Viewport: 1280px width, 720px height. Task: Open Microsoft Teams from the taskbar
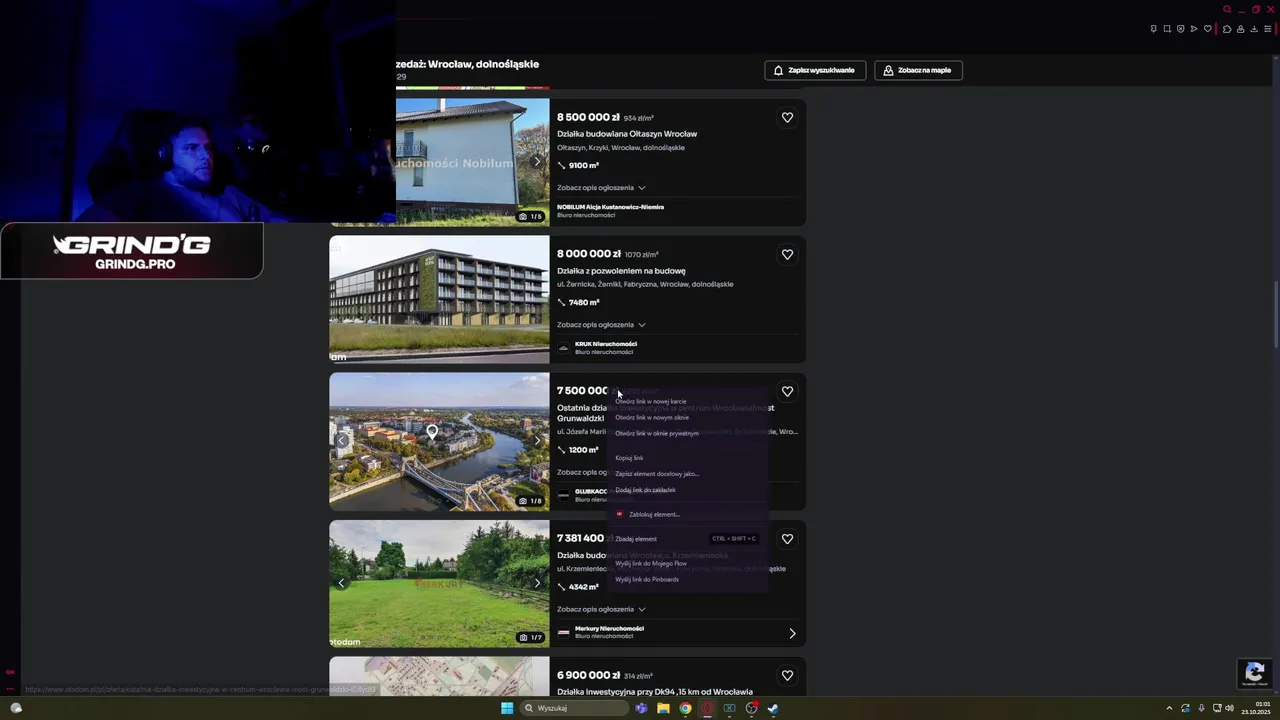(x=641, y=708)
